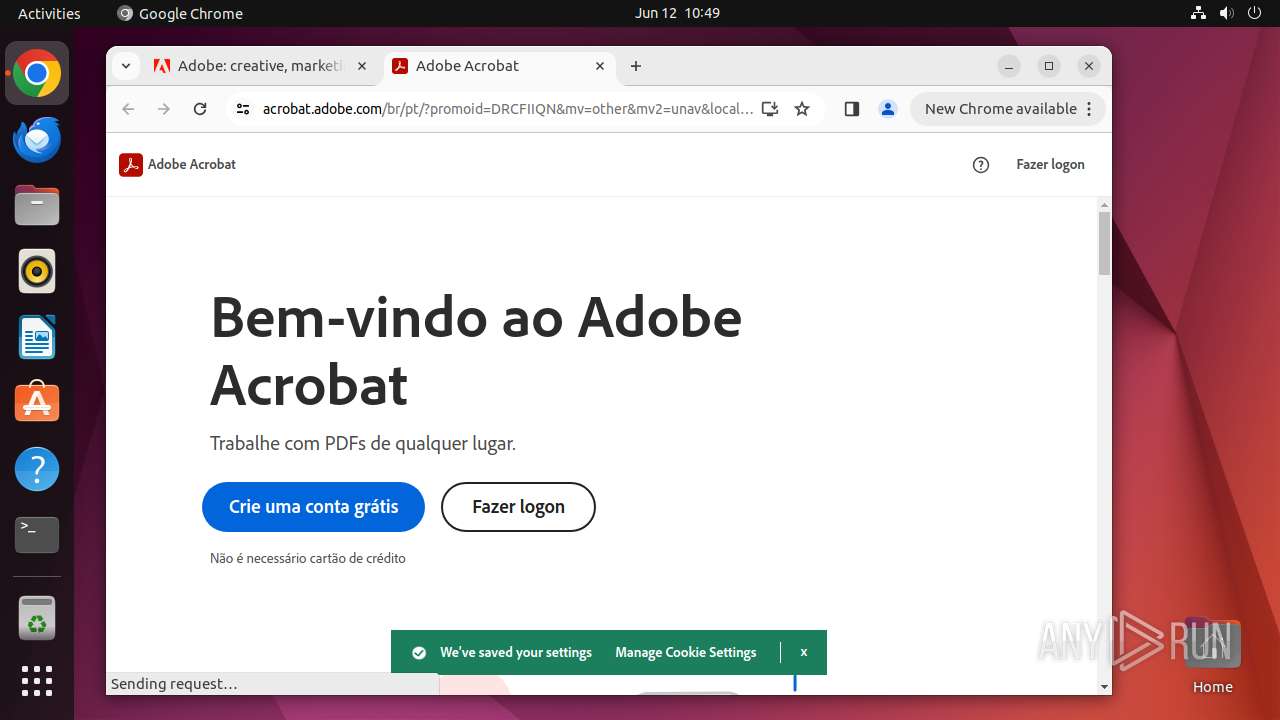
Task: Open Rhythmbox music player from the dock
Action: (37, 271)
